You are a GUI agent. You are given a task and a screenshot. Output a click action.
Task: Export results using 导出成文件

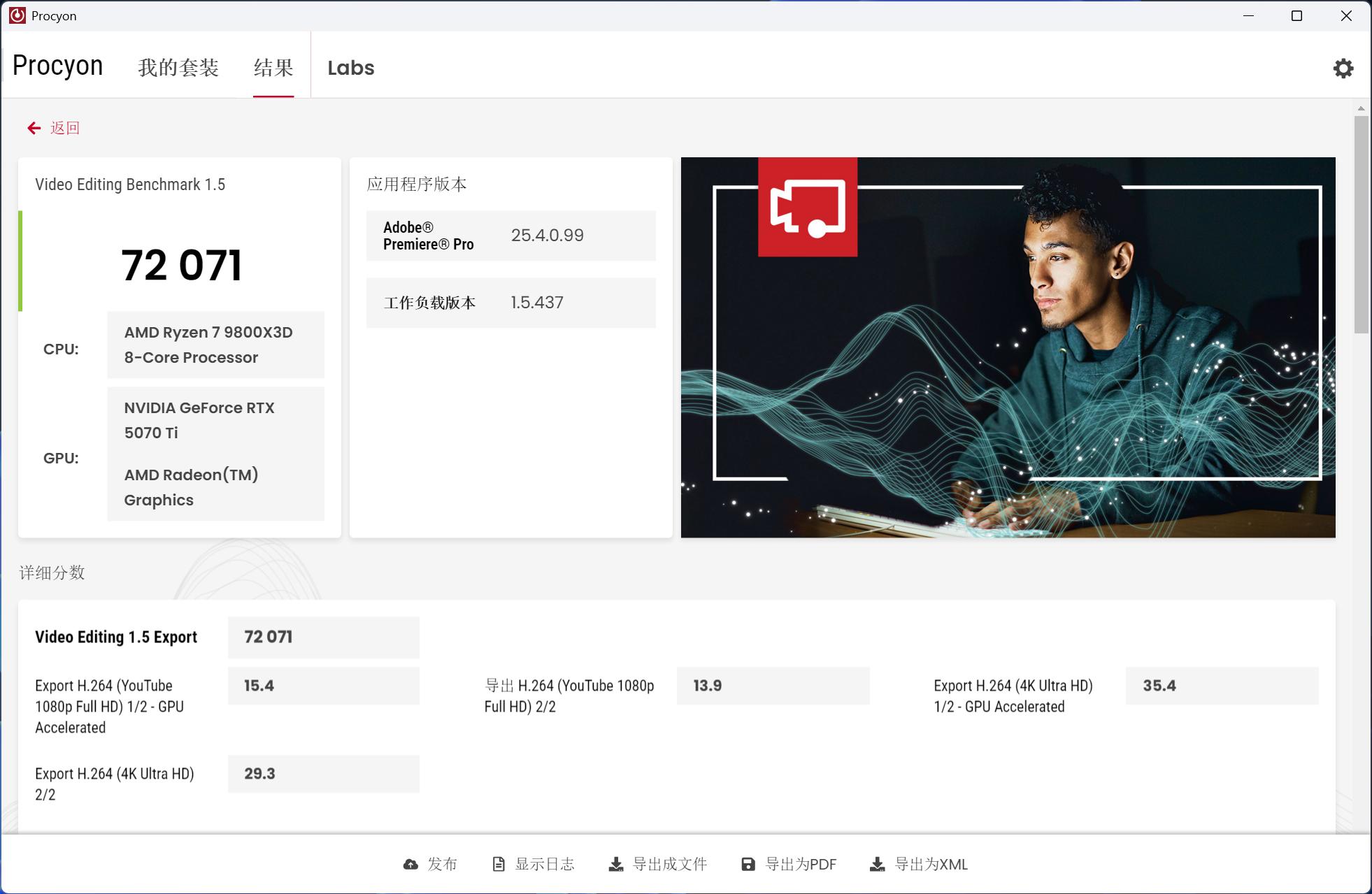tap(671, 864)
